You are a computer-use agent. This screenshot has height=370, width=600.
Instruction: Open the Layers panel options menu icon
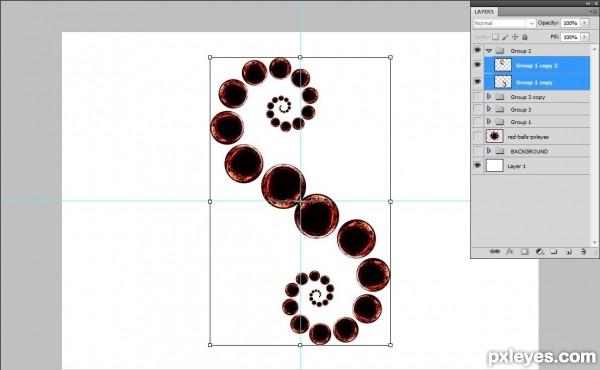[x=594, y=12]
